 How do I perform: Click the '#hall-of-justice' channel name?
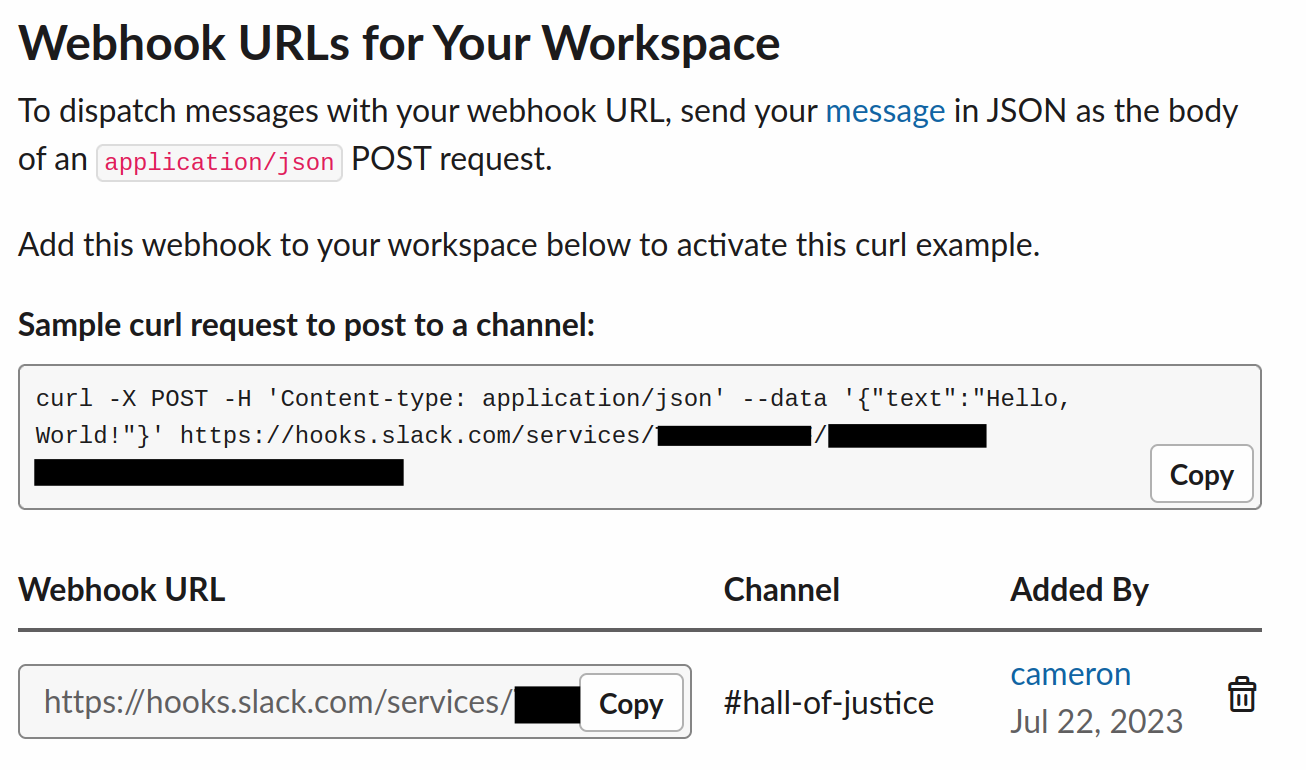829,703
